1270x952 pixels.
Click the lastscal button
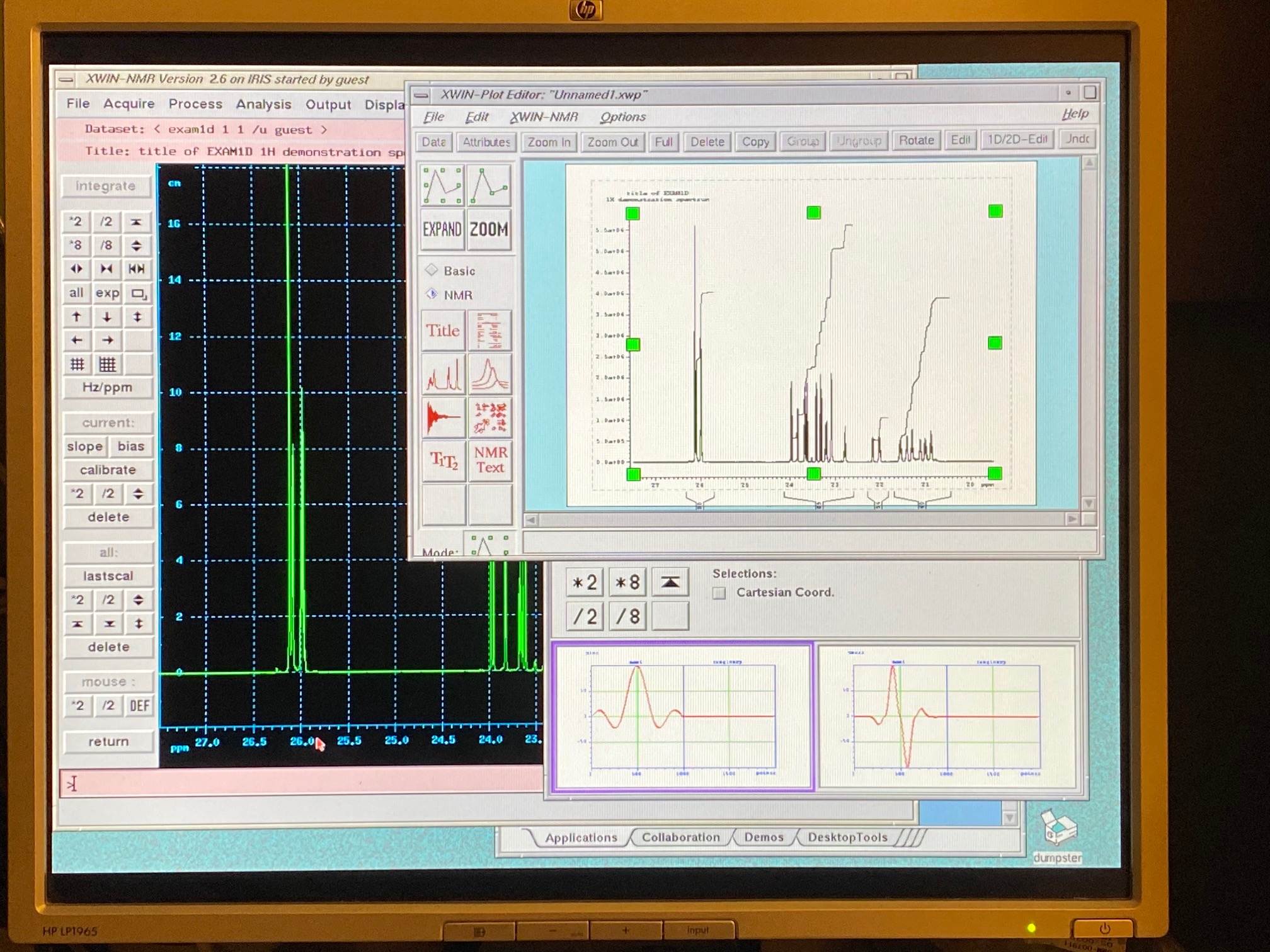tap(108, 576)
